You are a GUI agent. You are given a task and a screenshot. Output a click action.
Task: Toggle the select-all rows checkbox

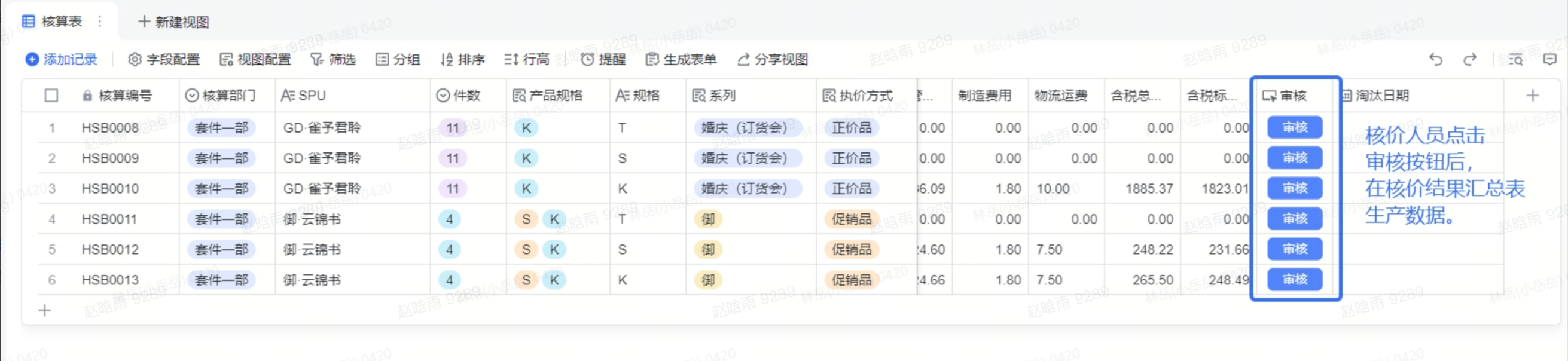pyautogui.click(x=52, y=96)
